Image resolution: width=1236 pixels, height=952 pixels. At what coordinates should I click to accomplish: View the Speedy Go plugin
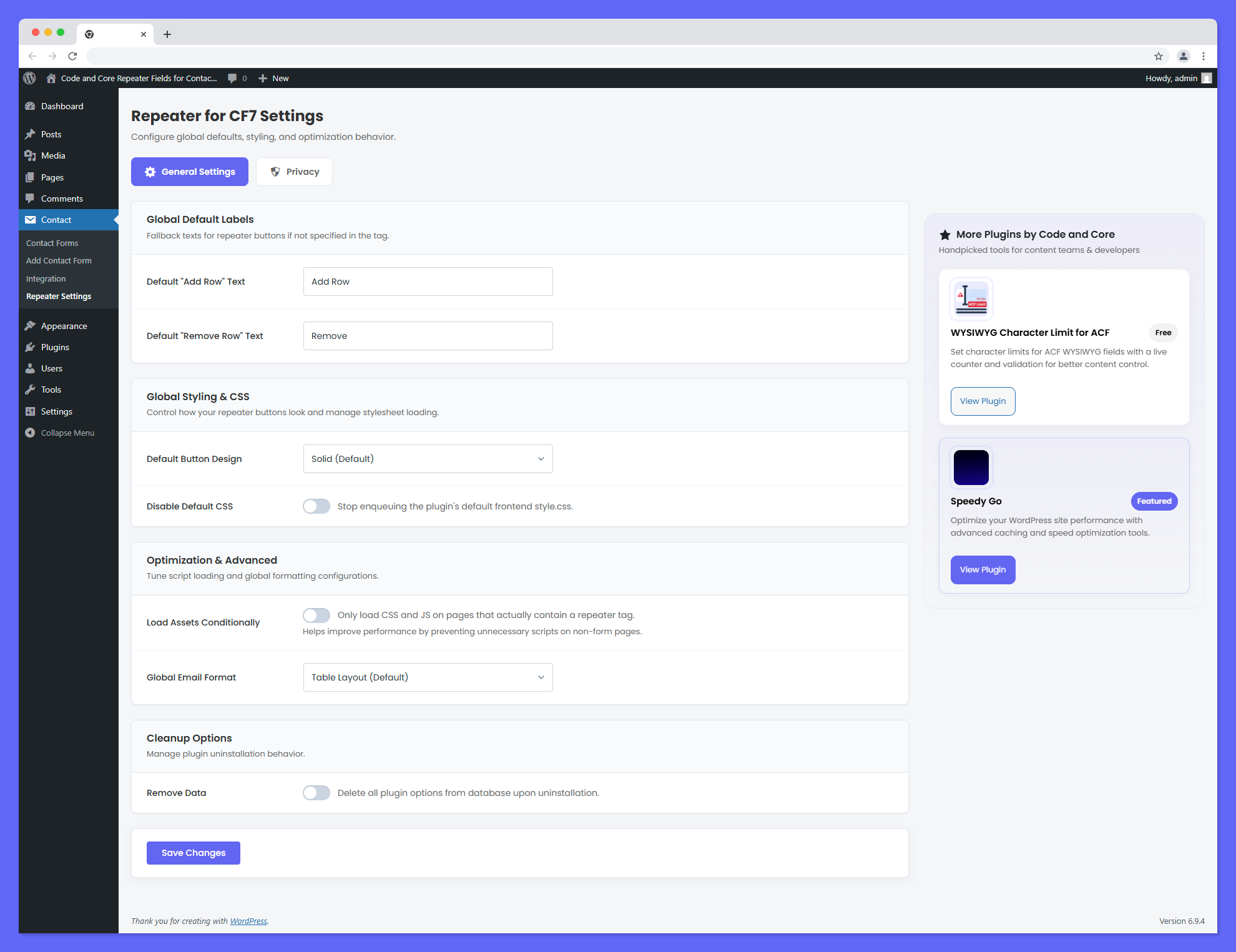click(x=982, y=569)
